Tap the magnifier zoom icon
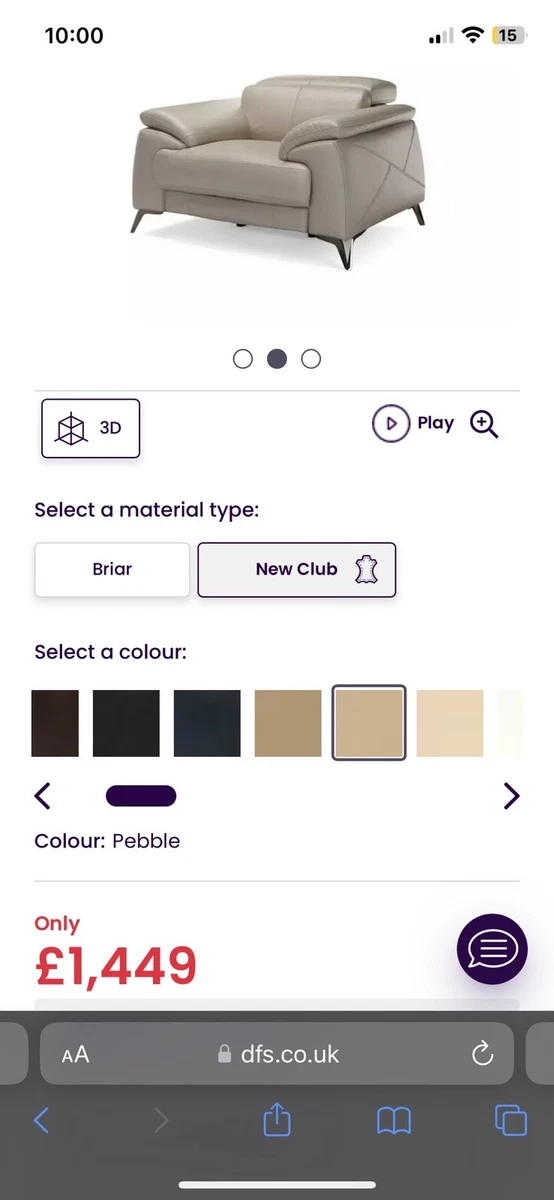Screen dimensions: 554x1200 pos(484,424)
